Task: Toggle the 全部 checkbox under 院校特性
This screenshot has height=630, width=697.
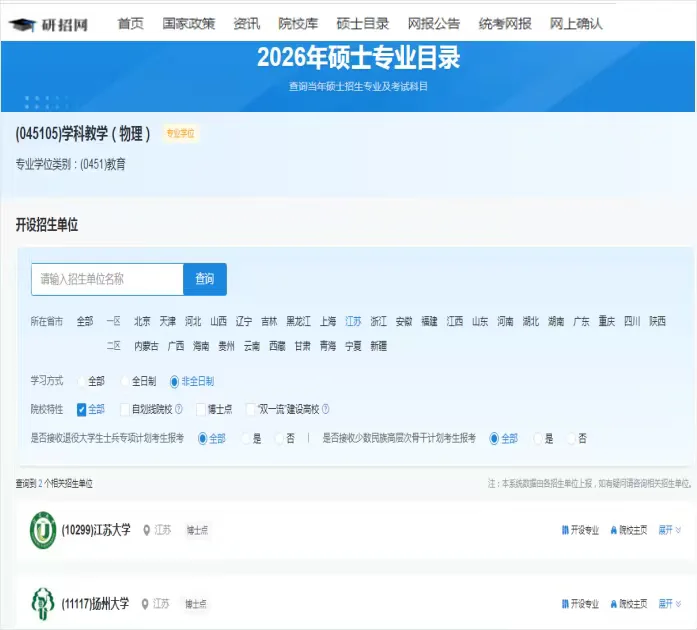Action: (81, 409)
